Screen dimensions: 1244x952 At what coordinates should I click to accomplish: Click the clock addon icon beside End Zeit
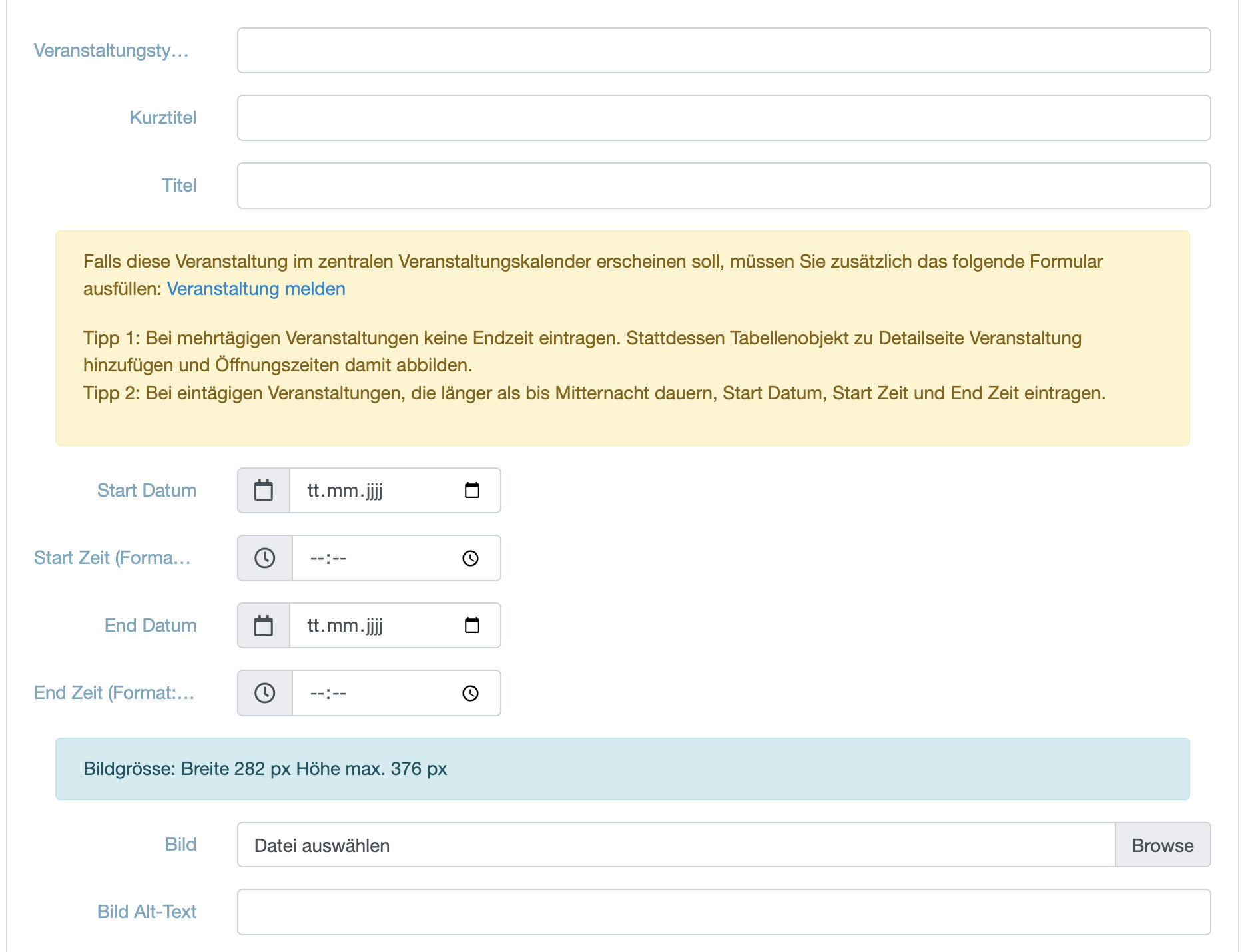tap(265, 693)
